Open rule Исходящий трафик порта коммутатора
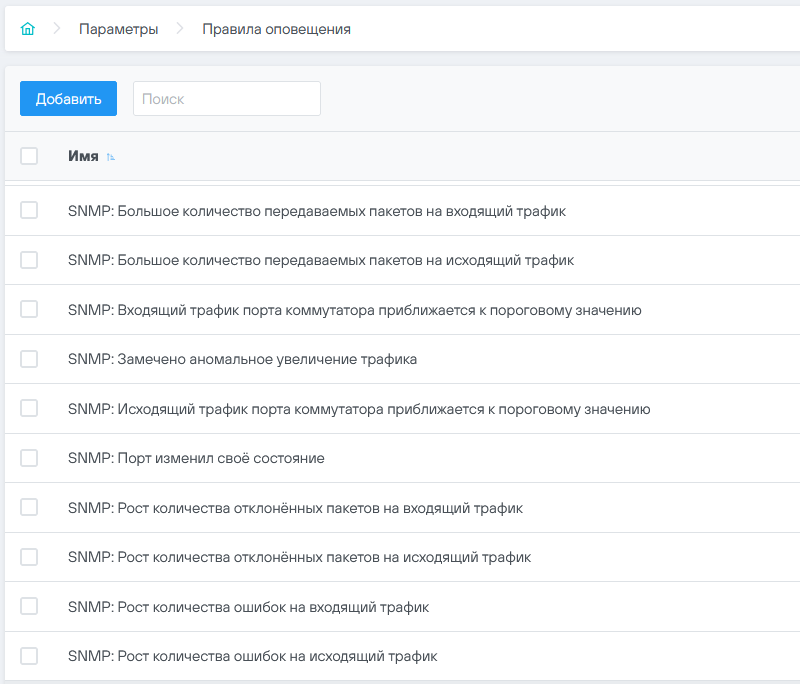Screen dimensions: 800x684 pos(359,409)
